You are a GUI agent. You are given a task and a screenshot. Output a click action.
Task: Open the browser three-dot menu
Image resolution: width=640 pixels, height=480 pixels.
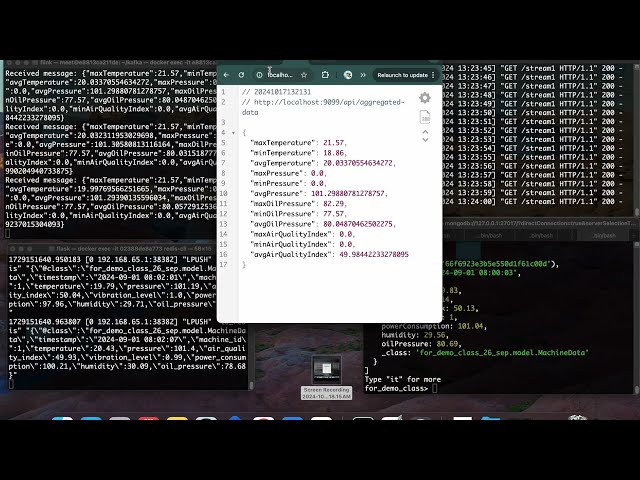433,75
